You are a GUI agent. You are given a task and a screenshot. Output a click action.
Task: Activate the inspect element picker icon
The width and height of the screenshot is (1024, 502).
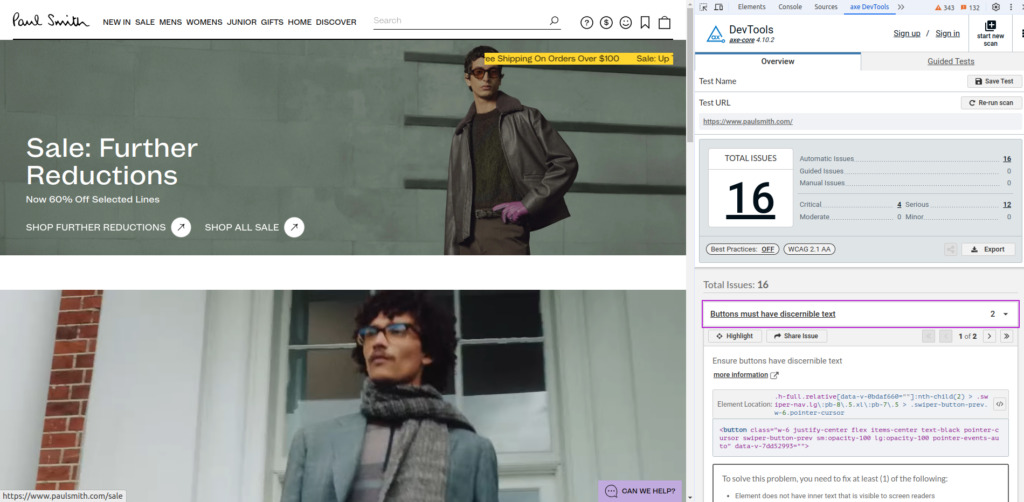704,7
